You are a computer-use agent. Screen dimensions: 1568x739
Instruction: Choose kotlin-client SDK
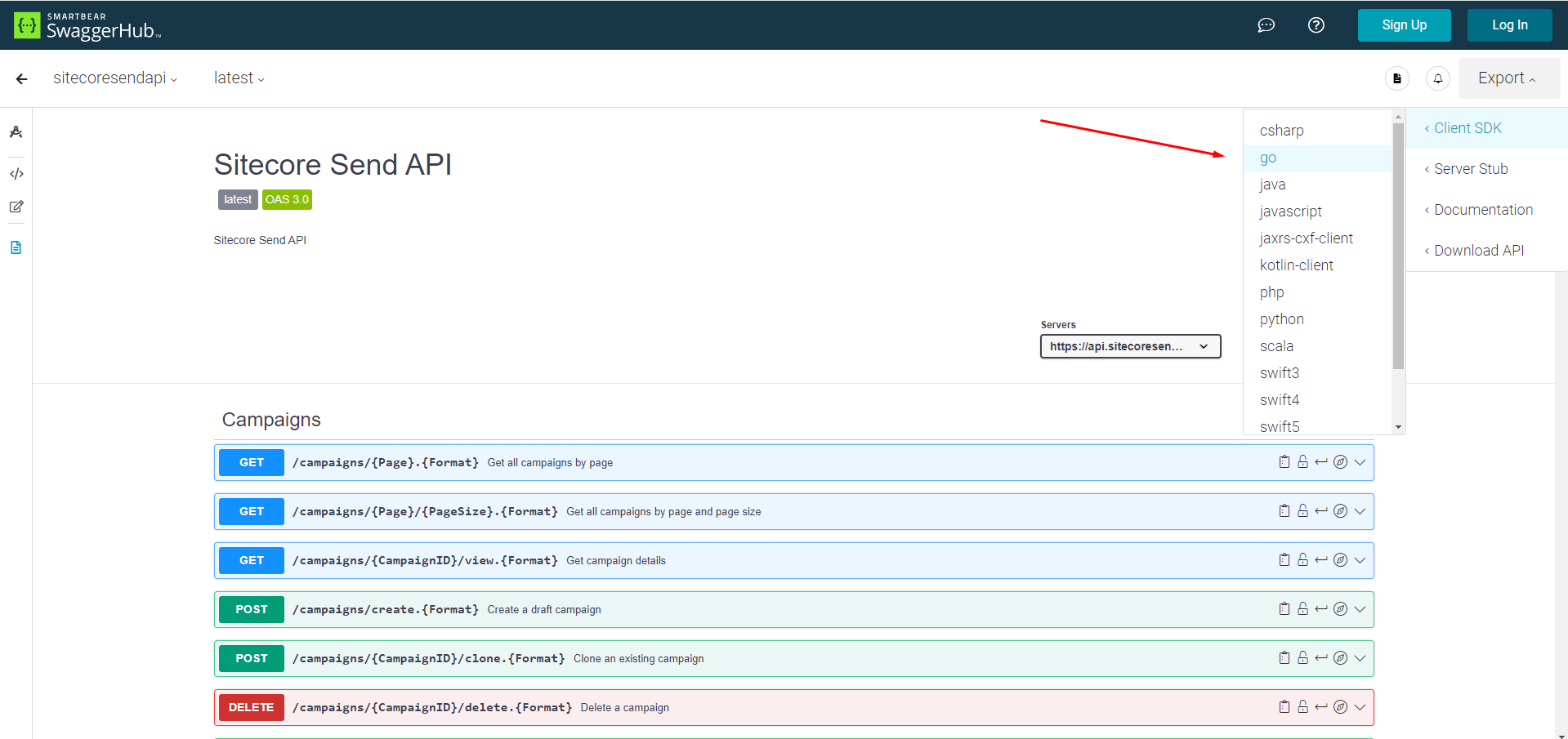click(1317, 265)
